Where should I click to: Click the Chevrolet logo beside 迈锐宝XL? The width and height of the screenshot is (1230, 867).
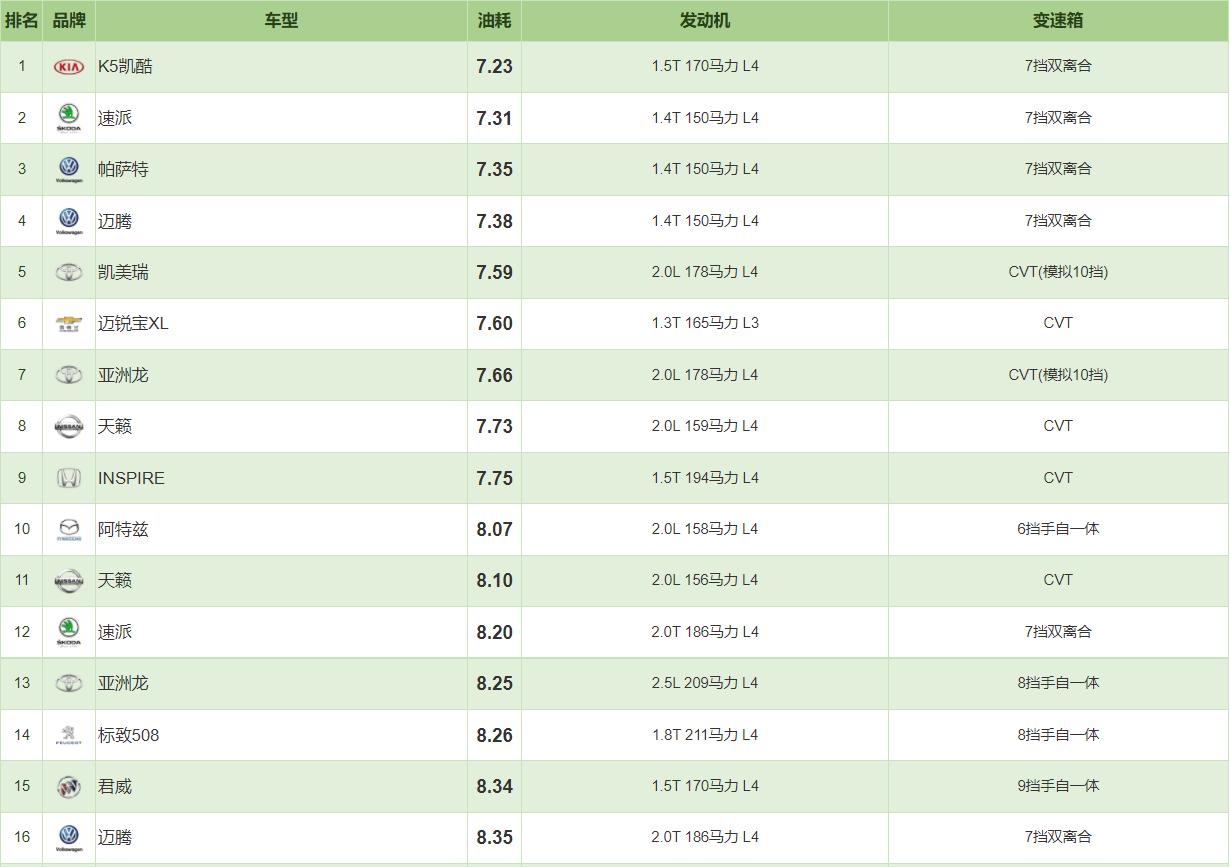click(69, 324)
